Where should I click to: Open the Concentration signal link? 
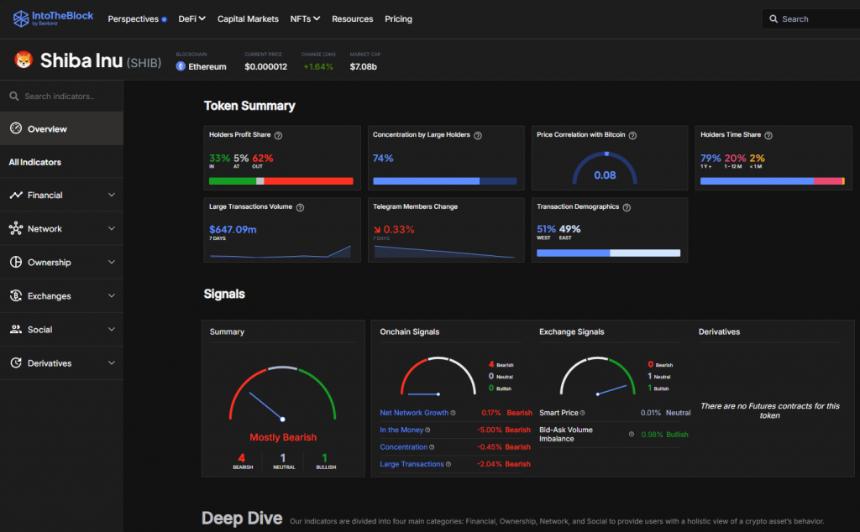(404, 447)
